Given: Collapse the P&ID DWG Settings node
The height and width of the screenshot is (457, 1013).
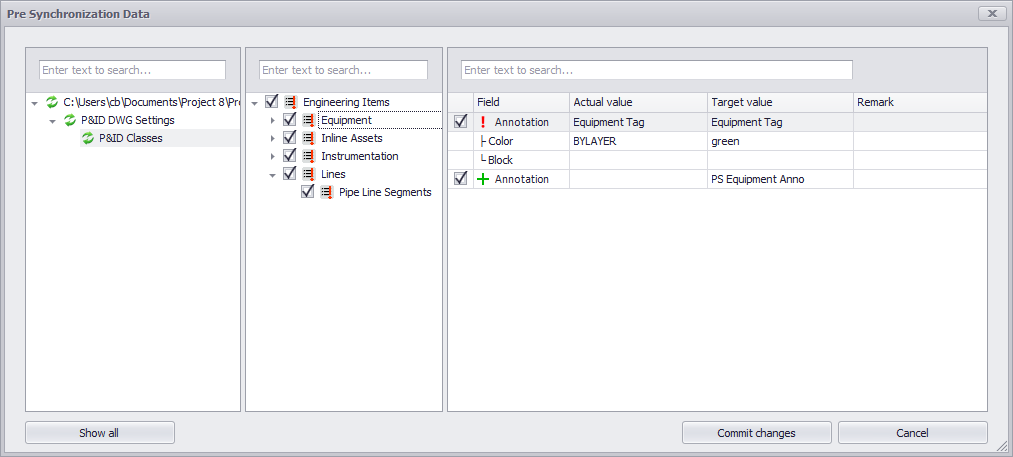Looking at the screenshot, I should [53, 121].
